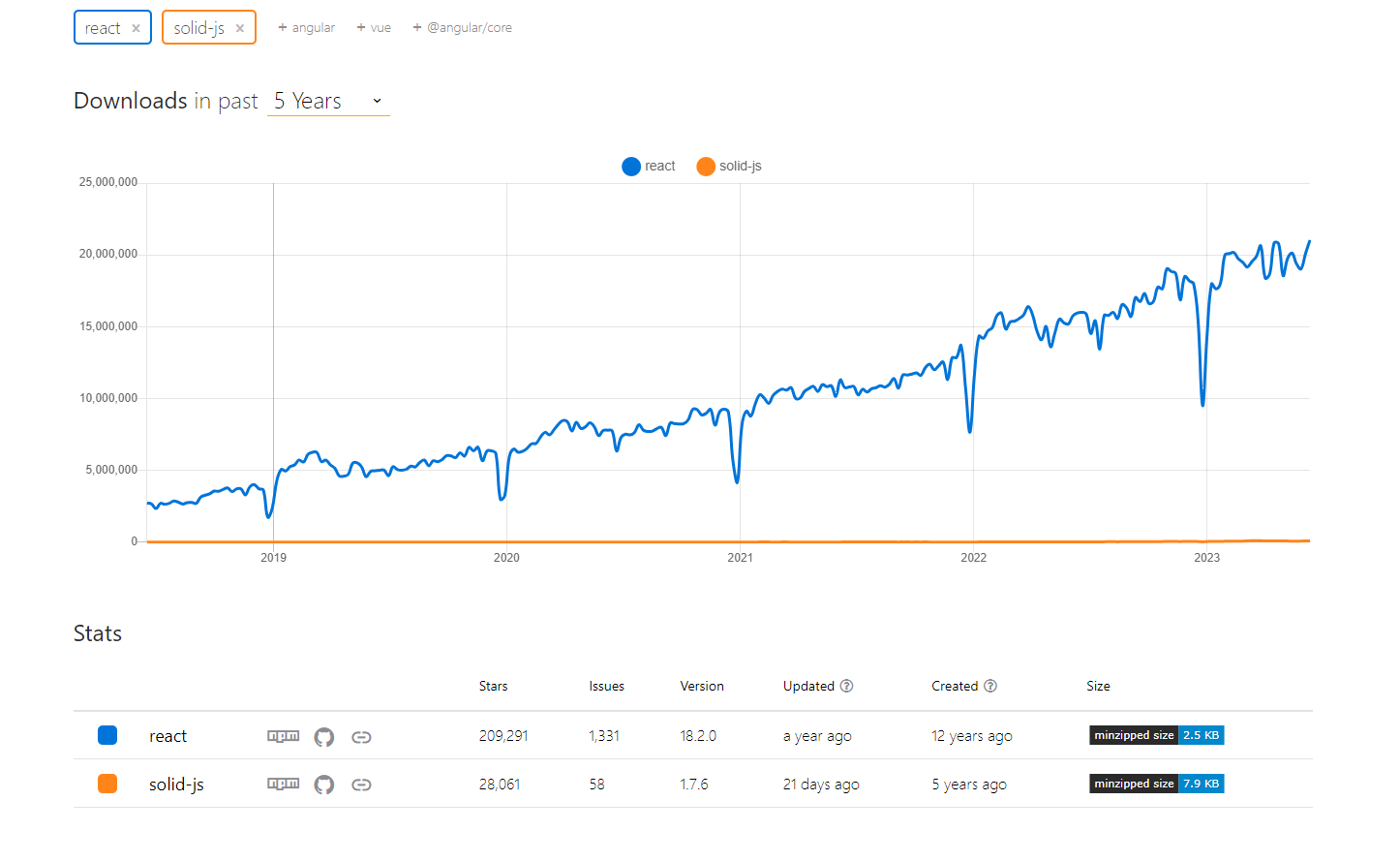Click react's created value '12 years ago'
Screen dimensions: 1400x862
click(972, 736)
